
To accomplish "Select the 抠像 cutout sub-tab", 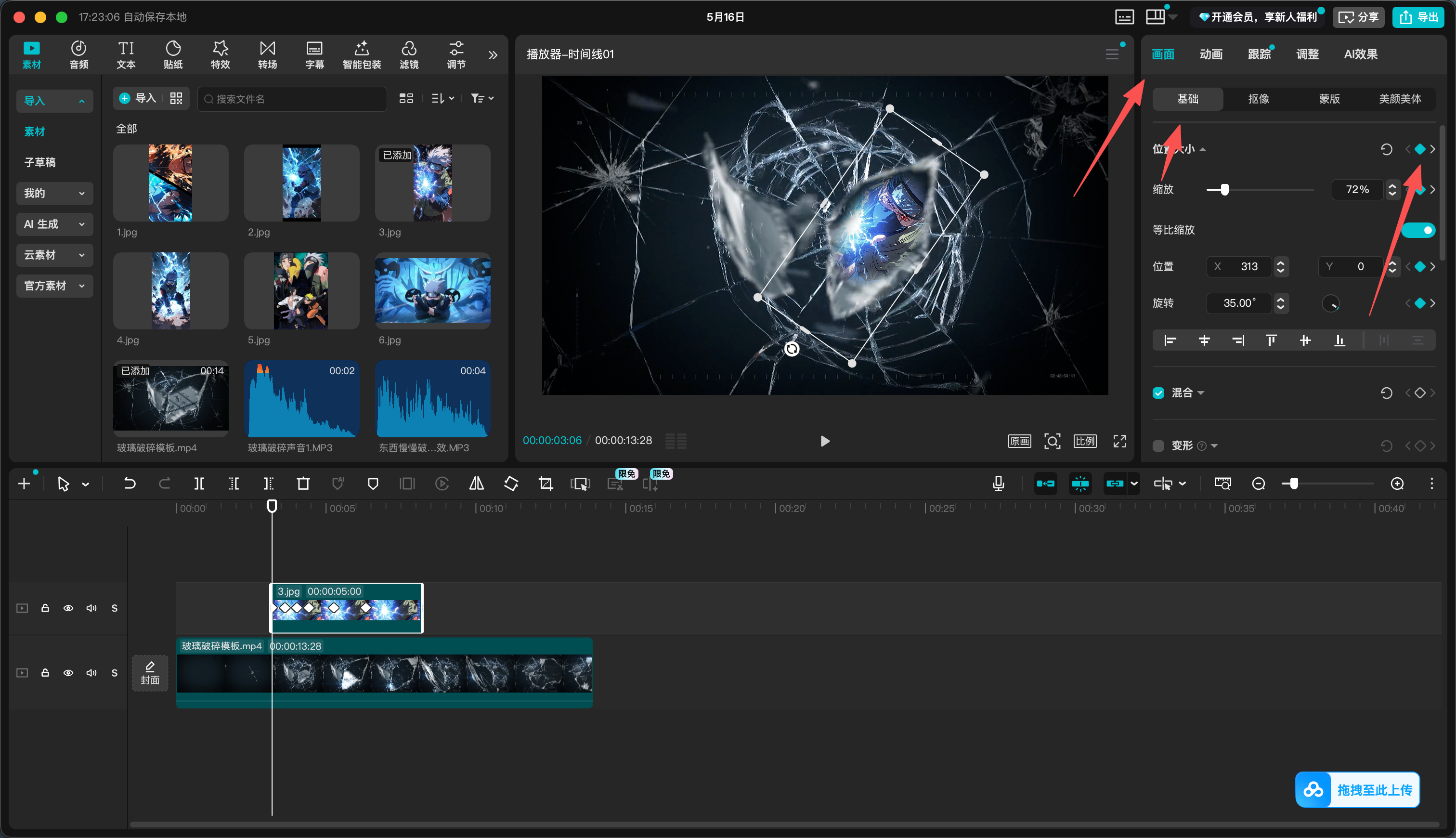I will (x=1259, y=99).
